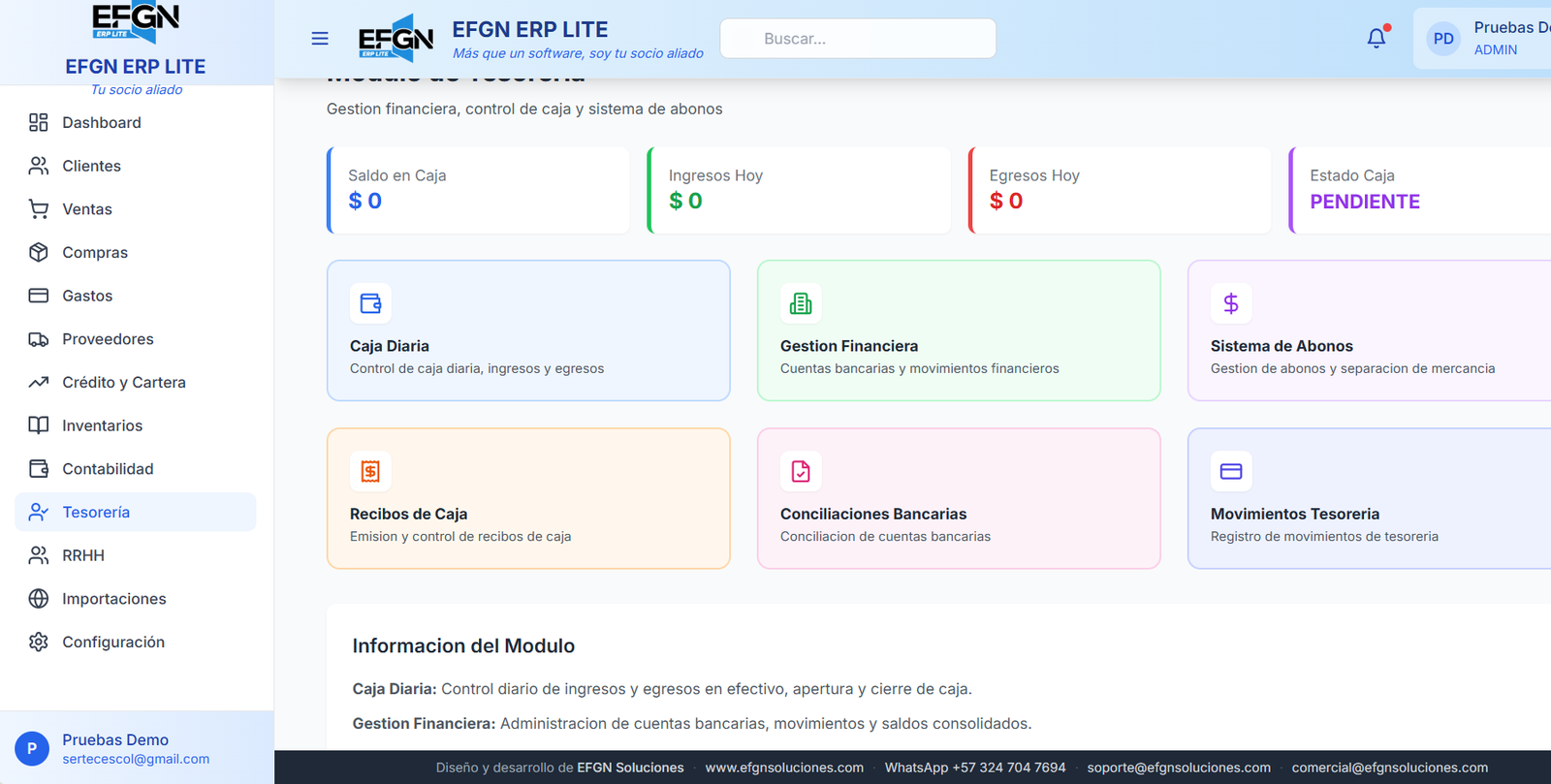Click the Pruebas Demo name in sidebar footer
Viewport: 1551px width, 784px height.
115,739
